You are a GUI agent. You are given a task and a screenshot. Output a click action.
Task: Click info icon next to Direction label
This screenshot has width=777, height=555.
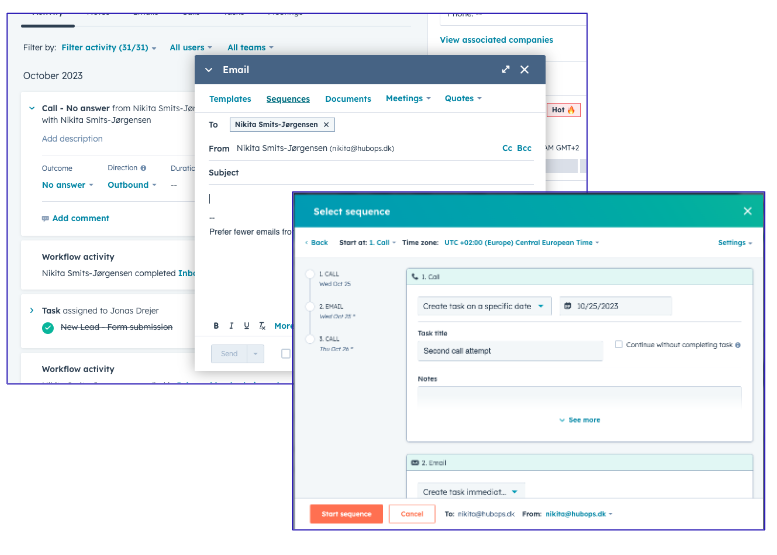(143, 168)
